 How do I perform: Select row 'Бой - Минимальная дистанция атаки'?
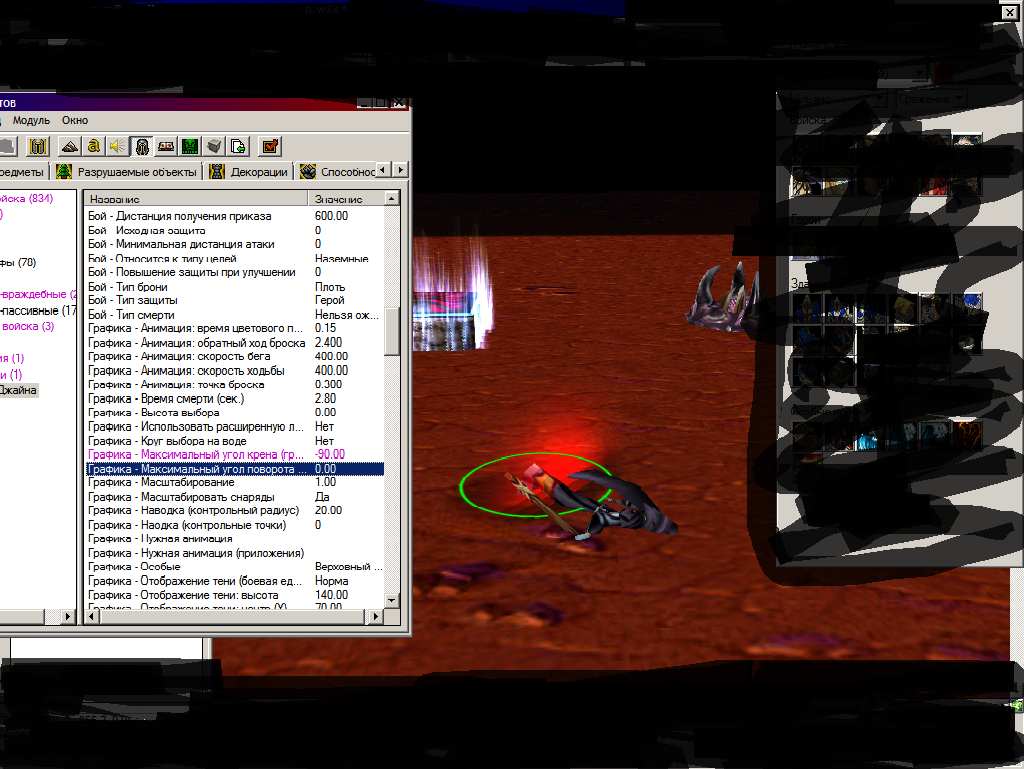235,244
